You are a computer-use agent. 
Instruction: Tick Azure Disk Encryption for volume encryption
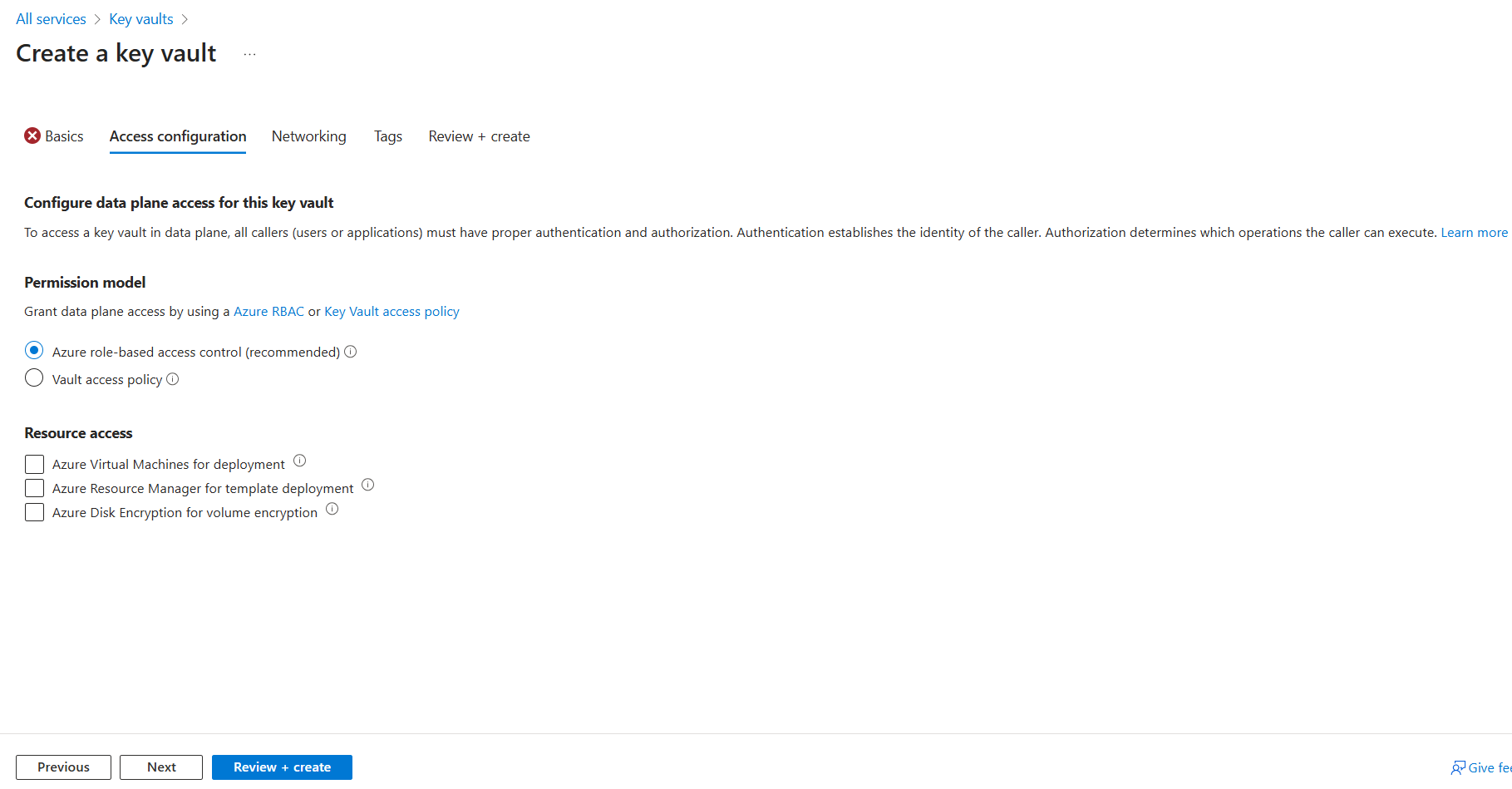click(34, 512)
